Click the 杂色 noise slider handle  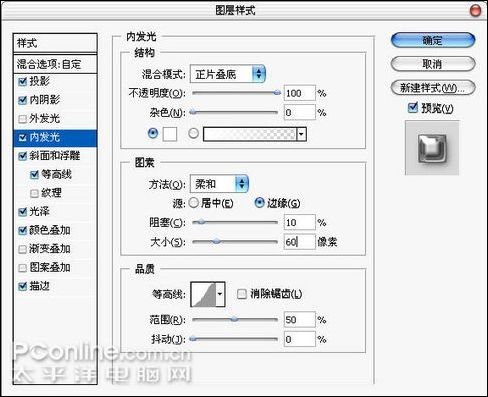193,113
